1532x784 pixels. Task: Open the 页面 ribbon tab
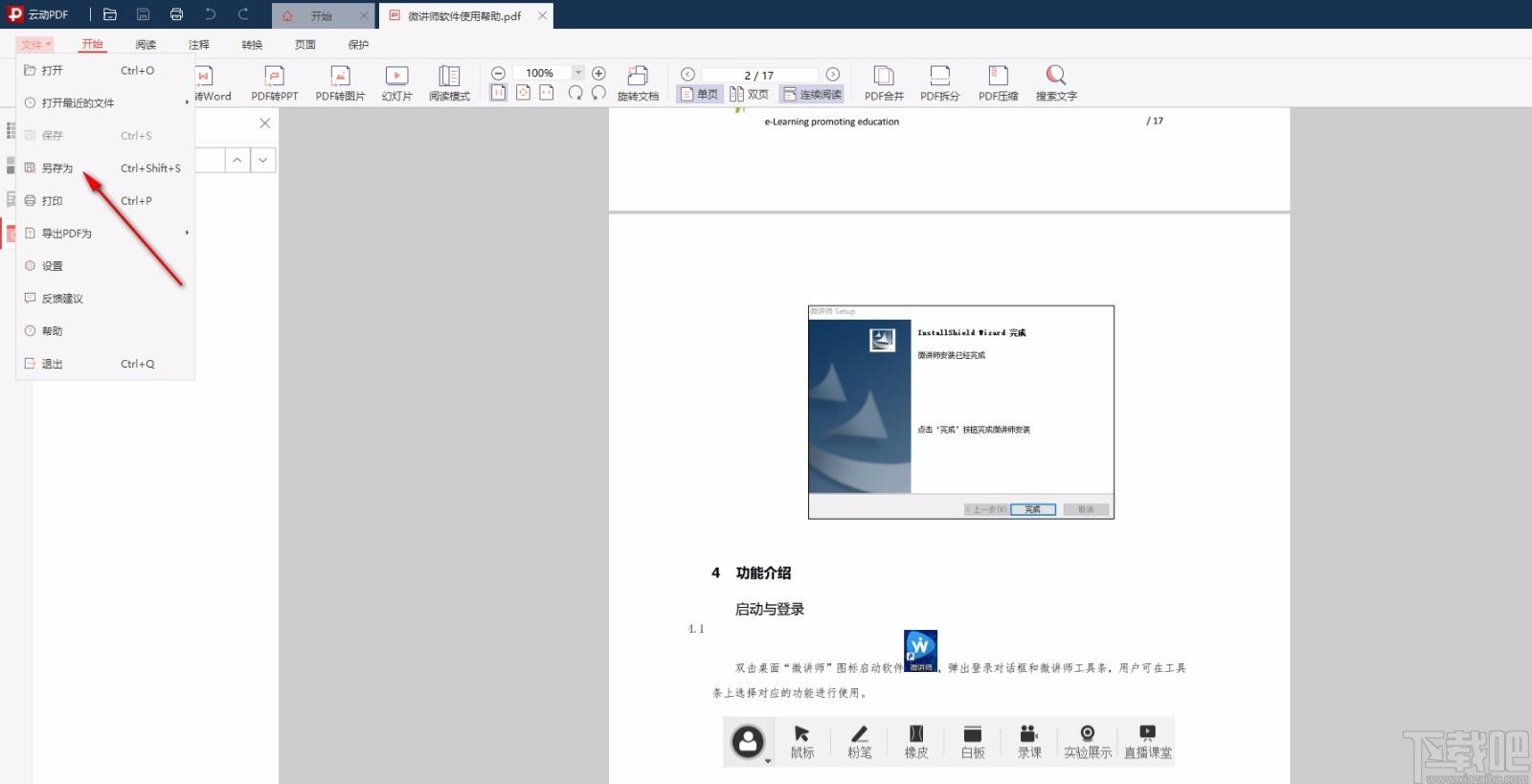[305, 45]
